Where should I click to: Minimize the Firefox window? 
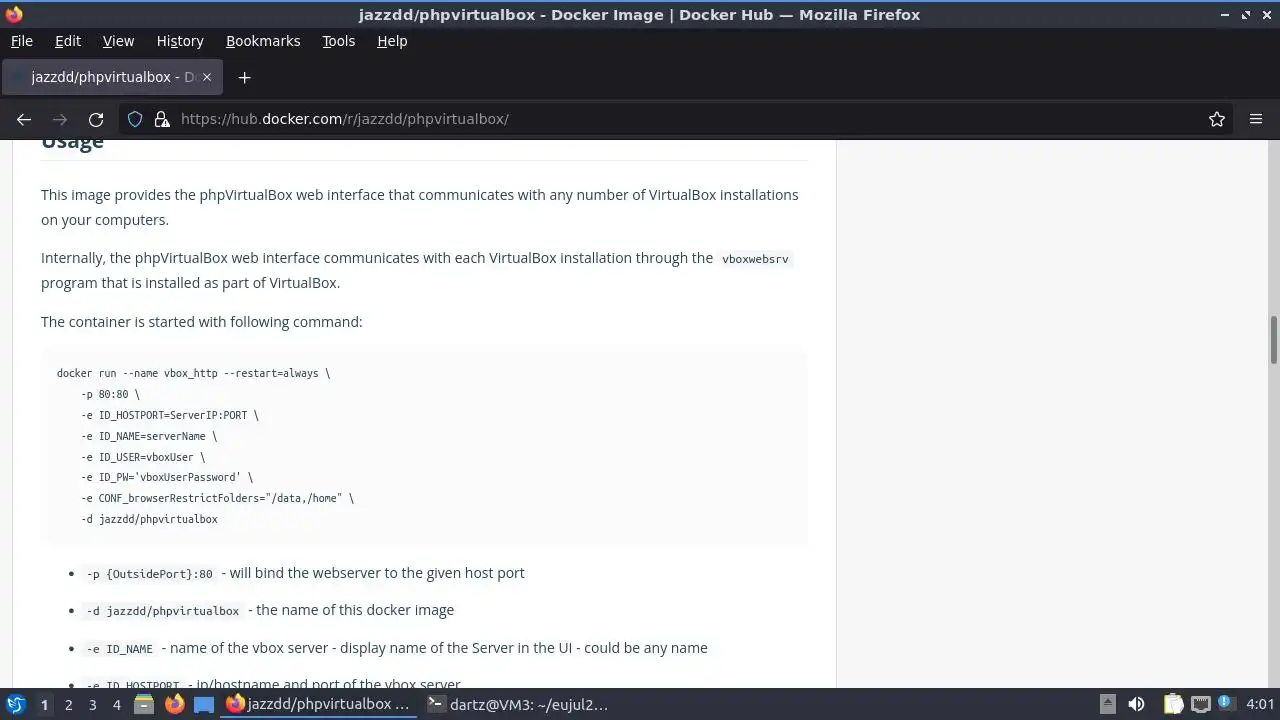[x=1224, y=14]
